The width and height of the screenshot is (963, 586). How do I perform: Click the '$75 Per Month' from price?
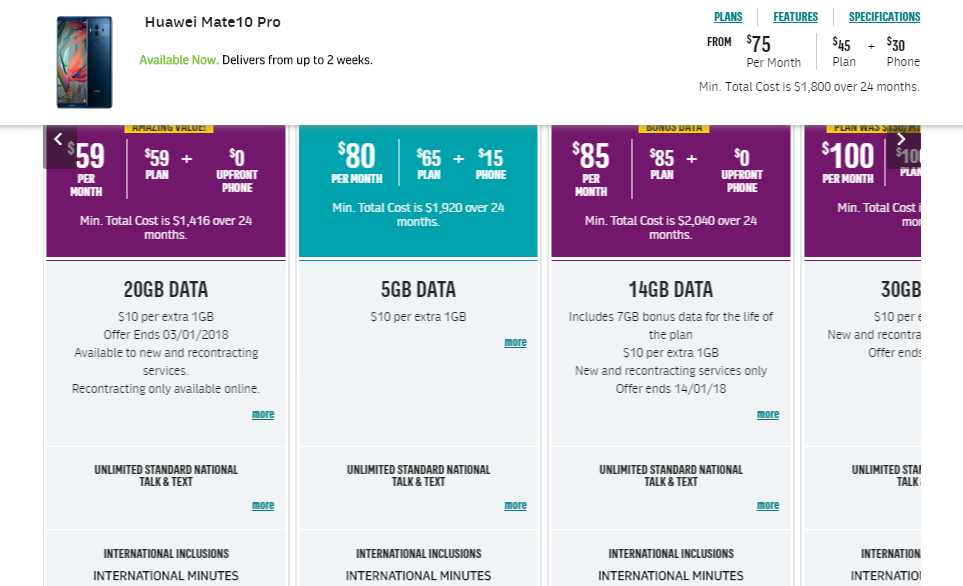click(x=773, y=51)
